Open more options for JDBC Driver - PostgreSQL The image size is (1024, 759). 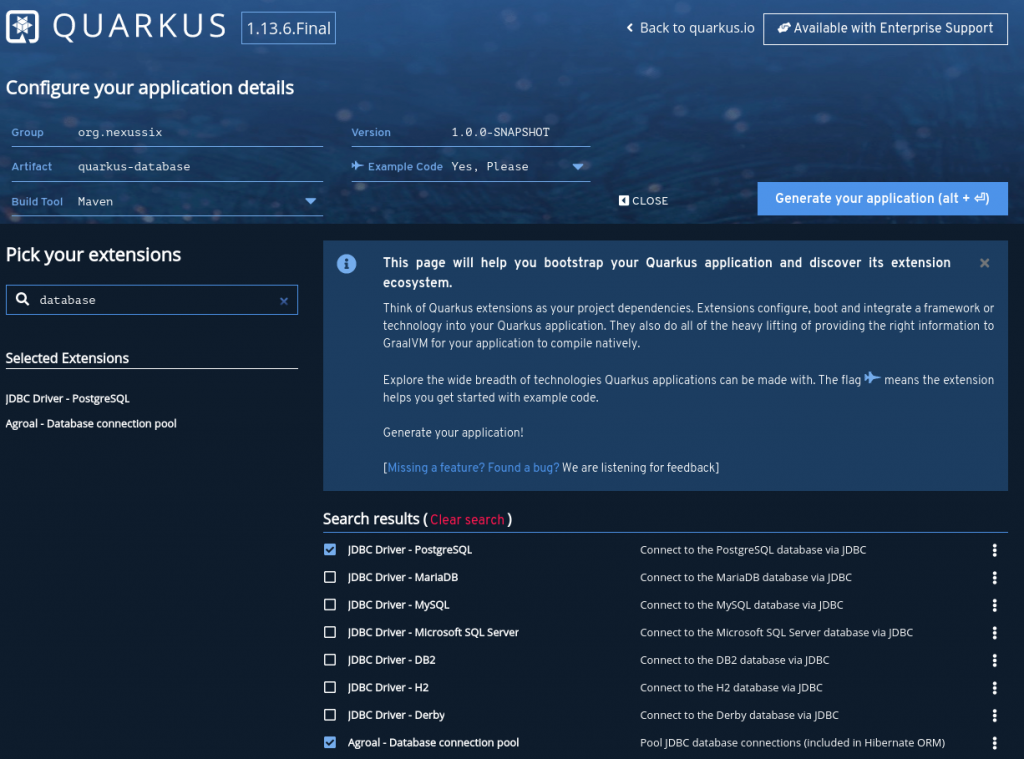(x=994, y=550)
